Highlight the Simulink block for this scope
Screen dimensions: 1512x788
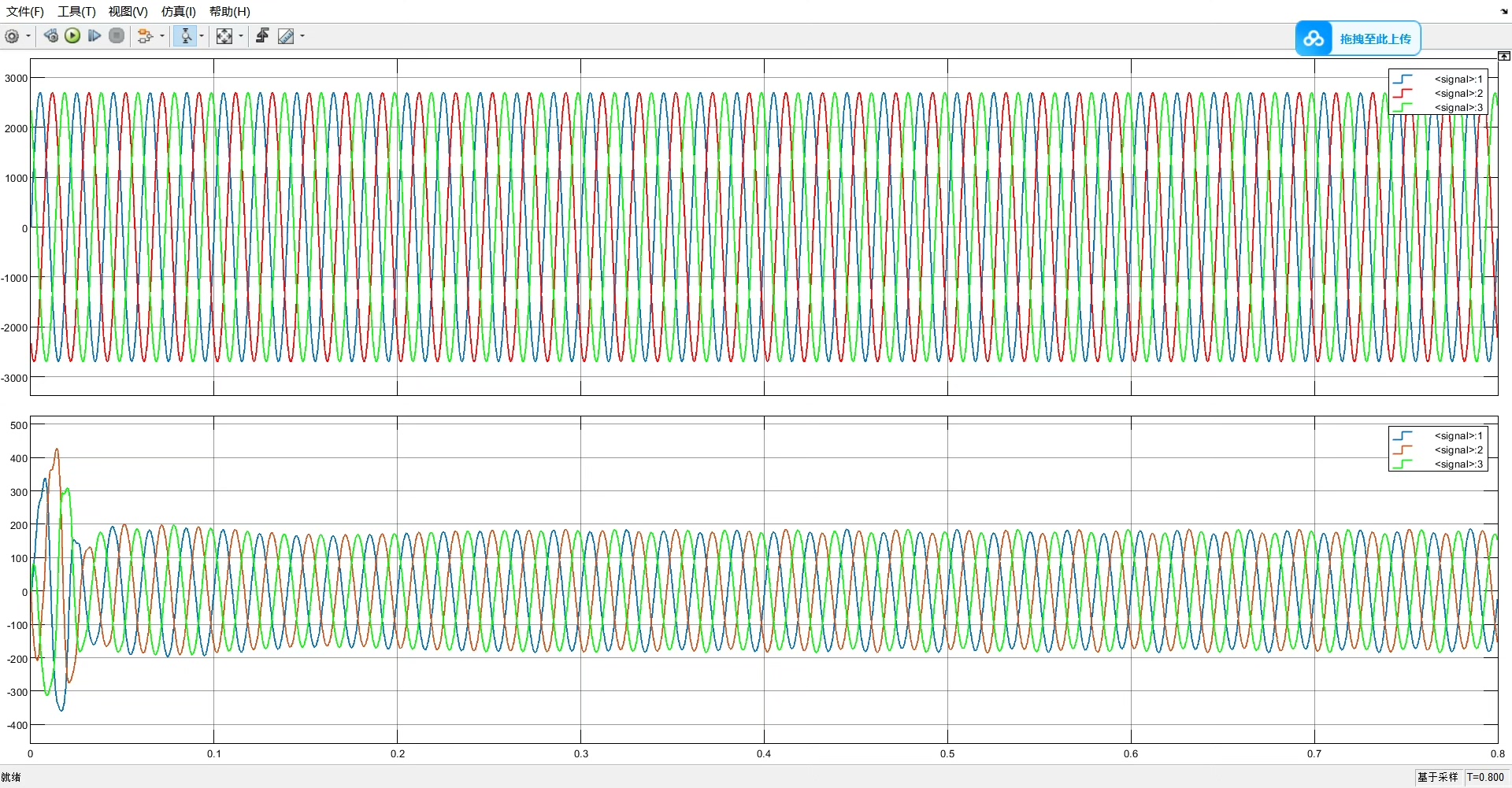(x=145, y=36)
